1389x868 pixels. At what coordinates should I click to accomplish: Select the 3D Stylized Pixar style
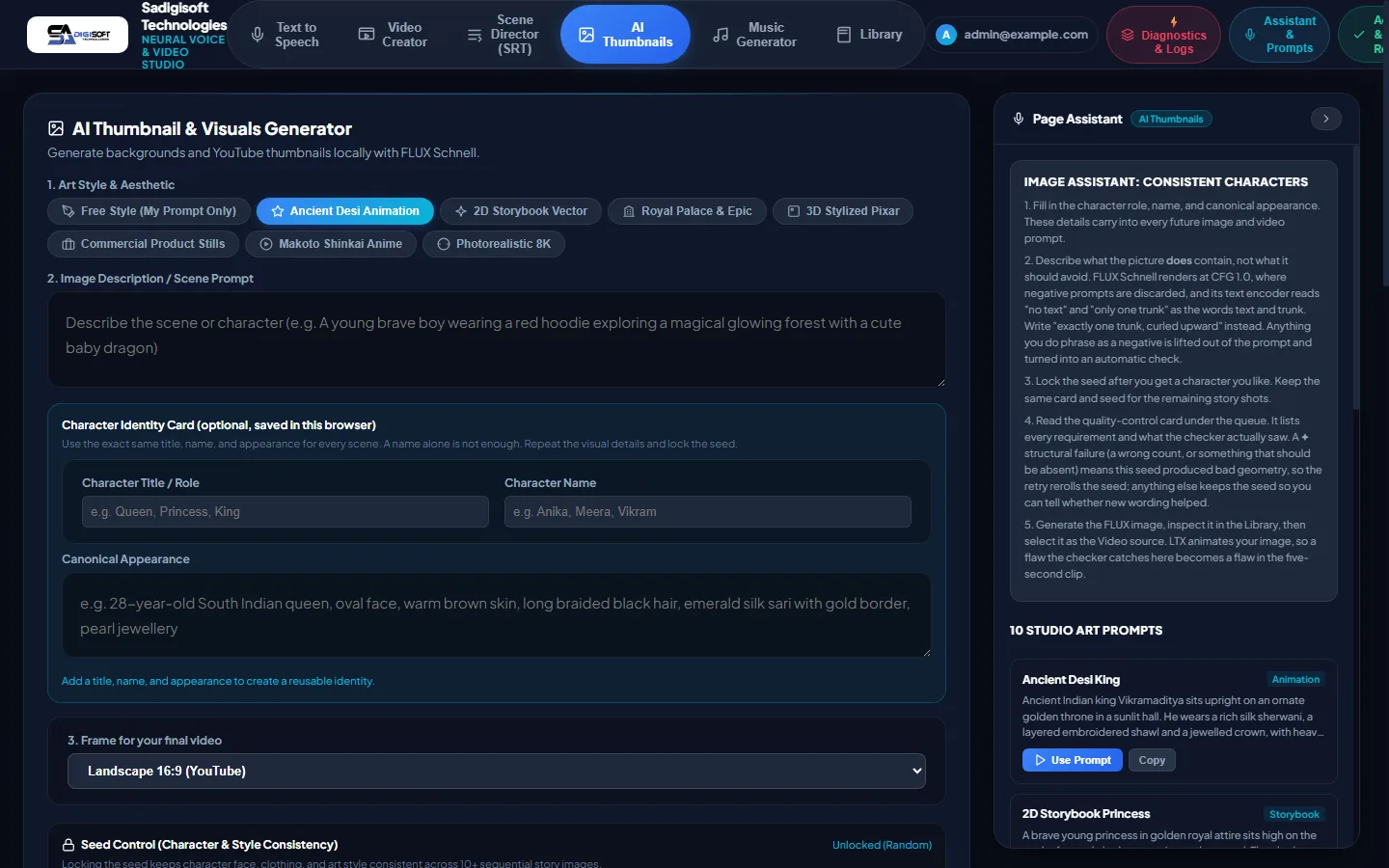(843, 211)
